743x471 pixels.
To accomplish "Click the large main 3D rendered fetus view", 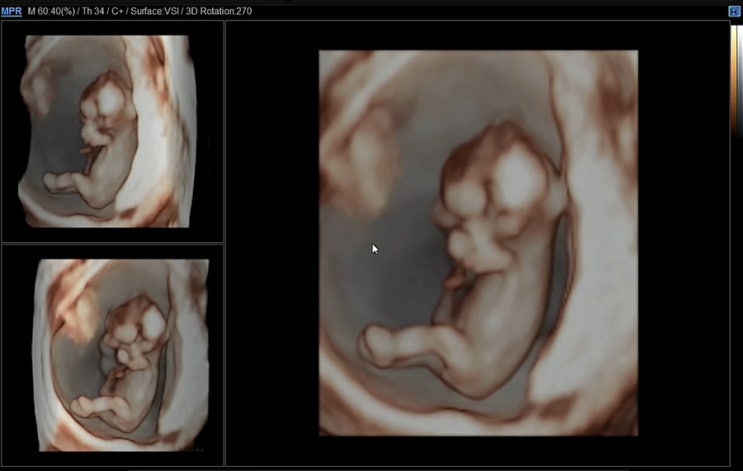I will point(478,243).
